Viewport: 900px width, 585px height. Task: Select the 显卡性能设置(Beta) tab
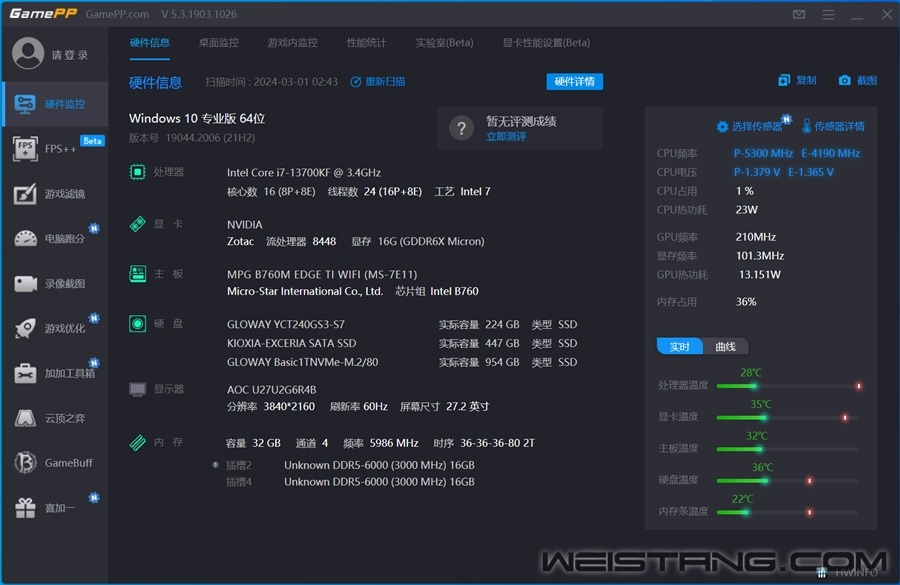(546, 43)
